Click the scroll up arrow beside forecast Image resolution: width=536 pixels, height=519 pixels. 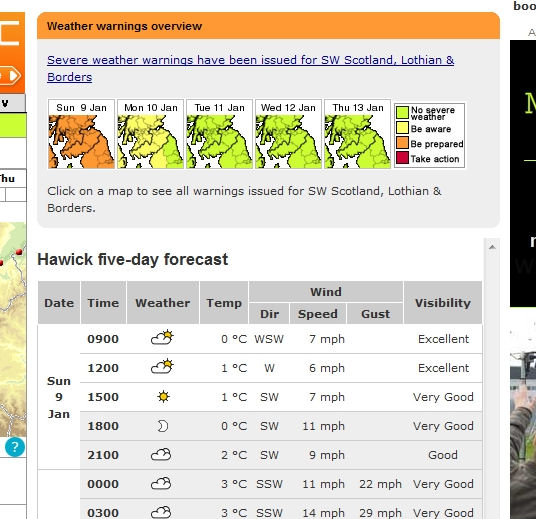pyautogui.click(x=492, y=247)
